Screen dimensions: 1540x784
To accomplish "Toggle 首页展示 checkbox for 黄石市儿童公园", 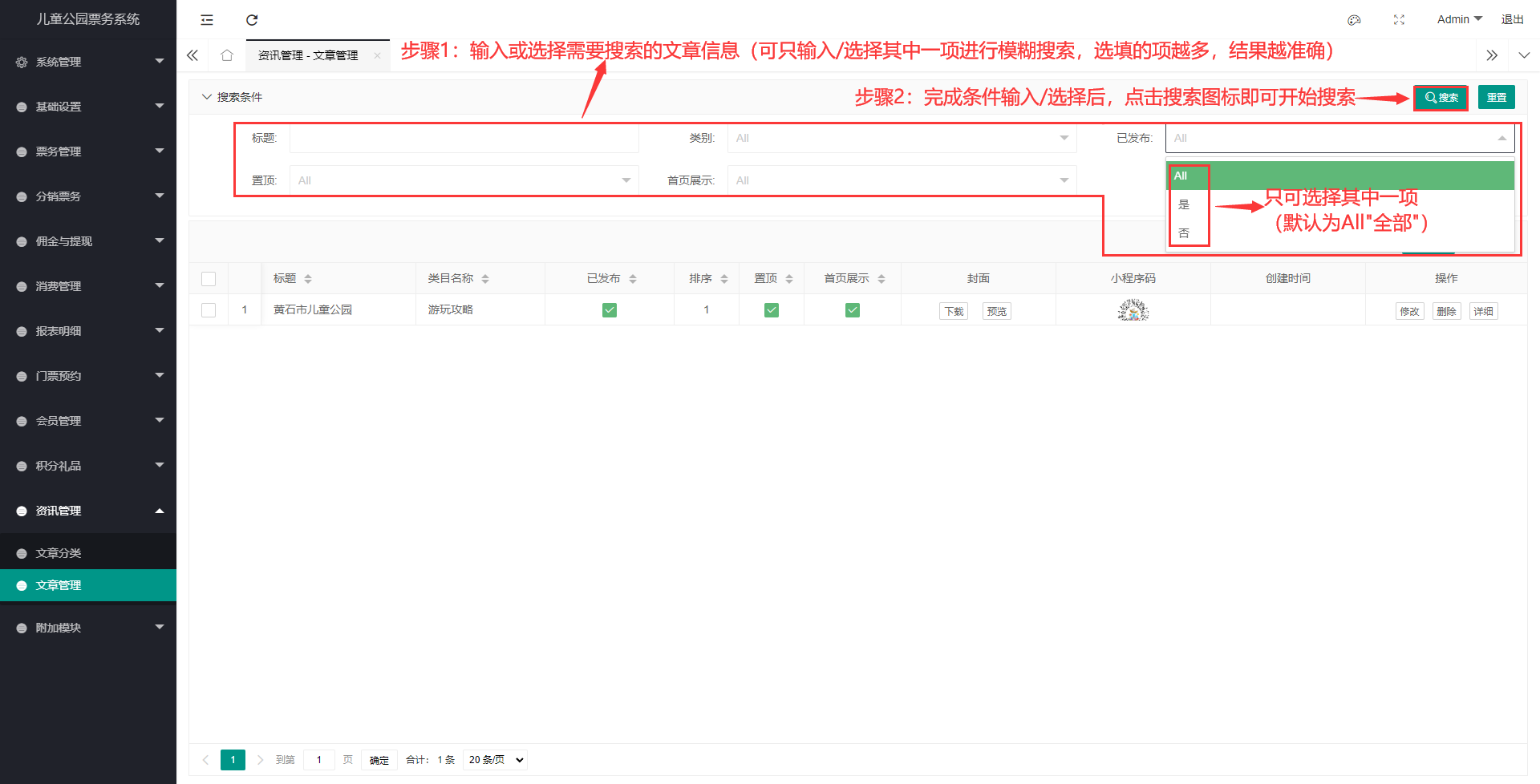I will [x=853, y=310].
